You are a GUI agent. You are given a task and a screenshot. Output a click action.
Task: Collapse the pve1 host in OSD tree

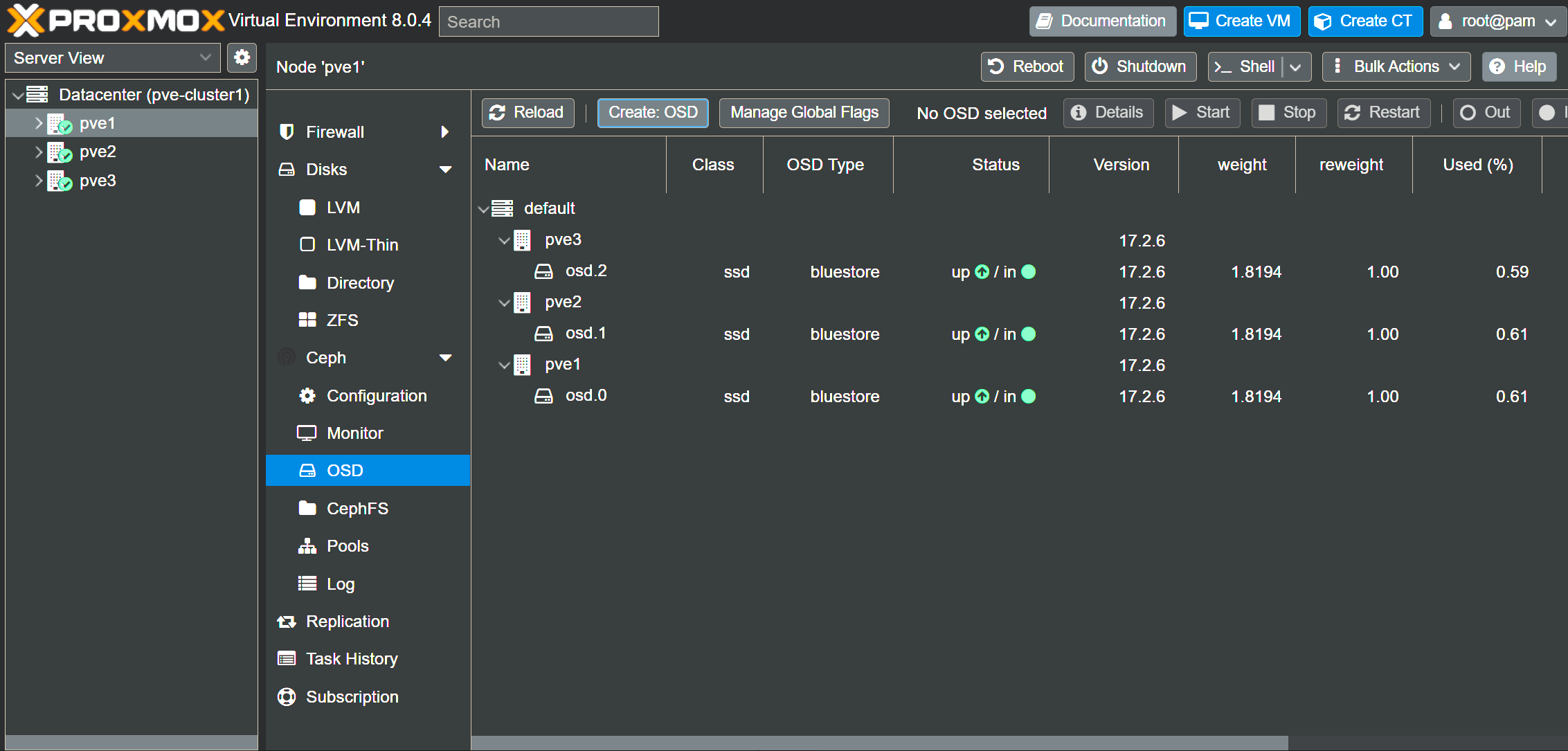coord(504,365)
